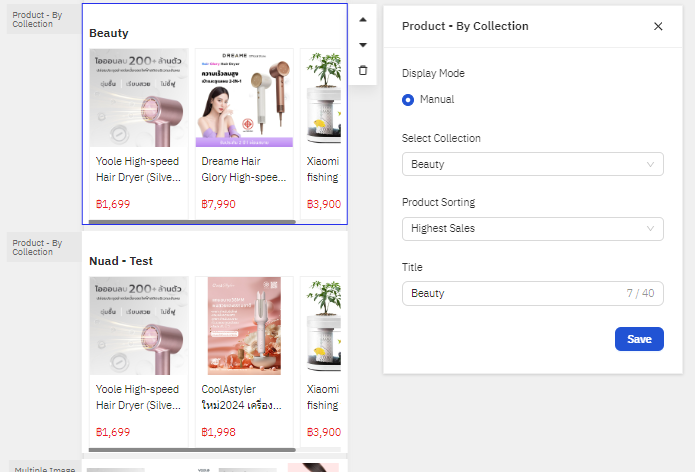Click CoolAstyler product name
695x472 pixels.
click(241, 397)
